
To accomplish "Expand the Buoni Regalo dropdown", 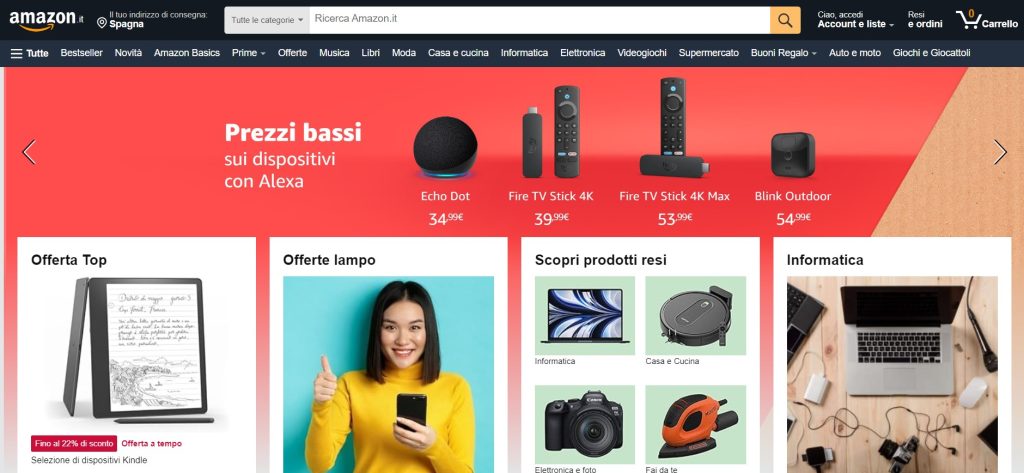I will pos(784,53).
